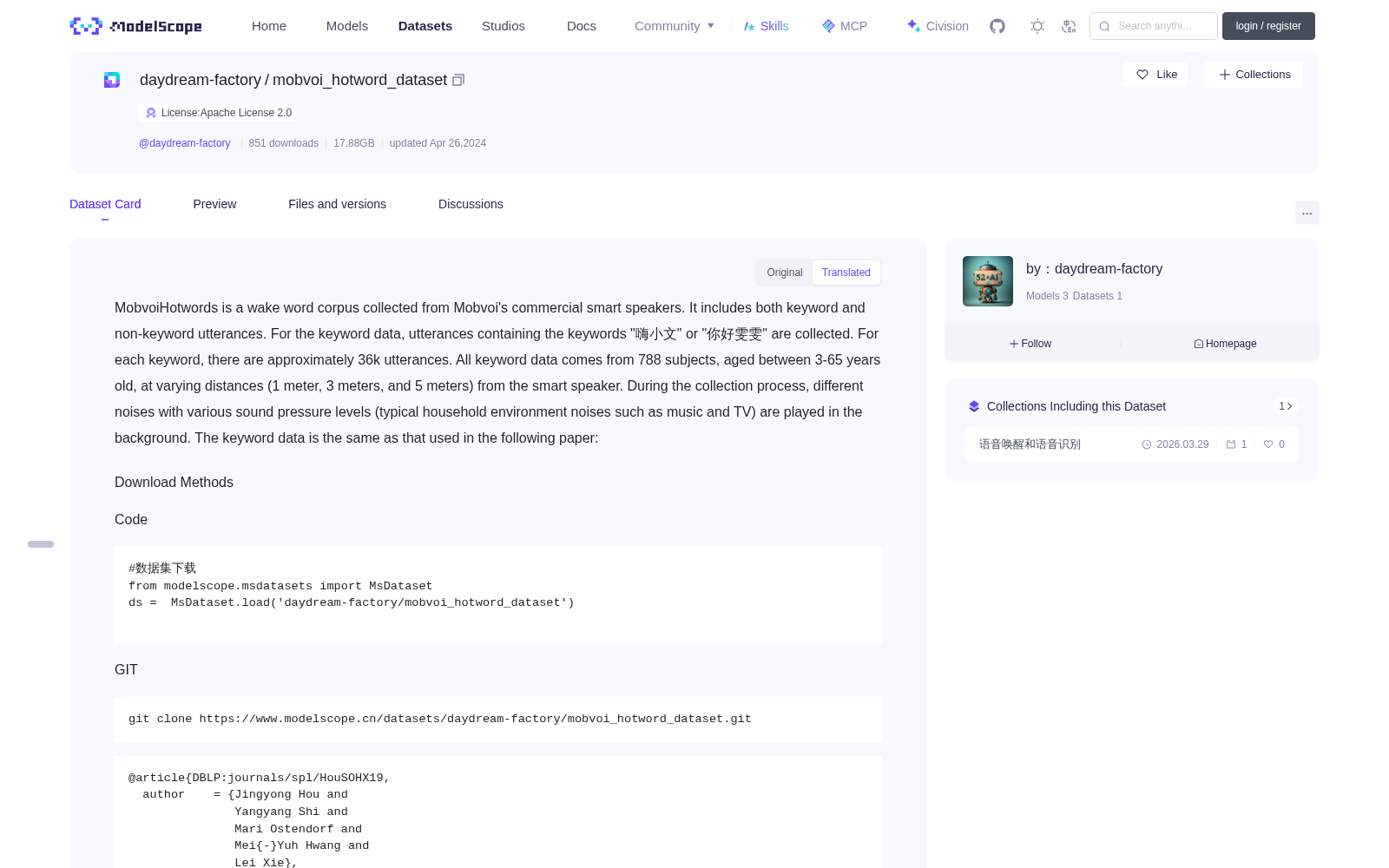Screen dimensions: 1389x868
Task: Open Studios in the navigation
Action: [504, 26]
